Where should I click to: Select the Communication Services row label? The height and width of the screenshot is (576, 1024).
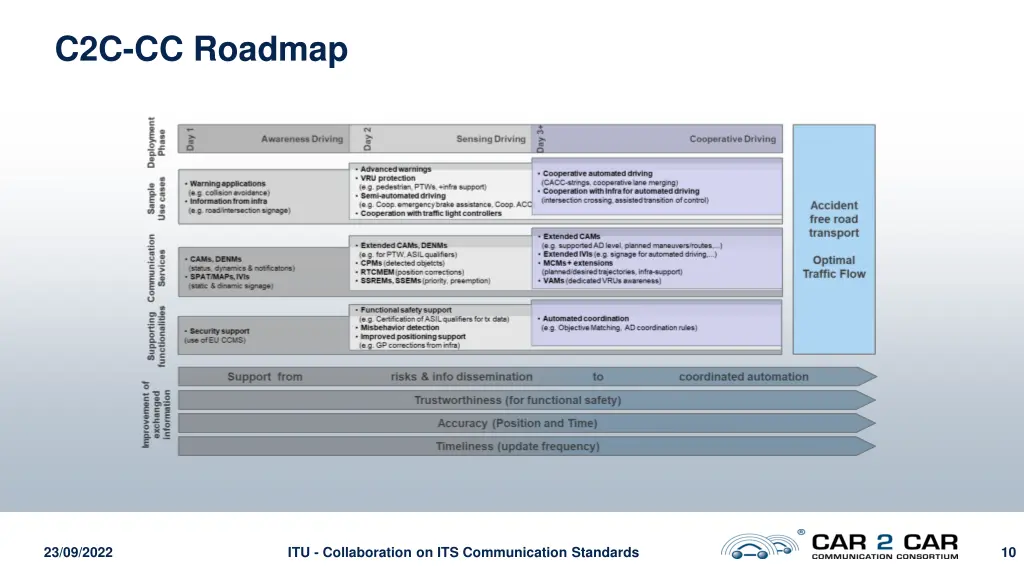click(157, 266)
